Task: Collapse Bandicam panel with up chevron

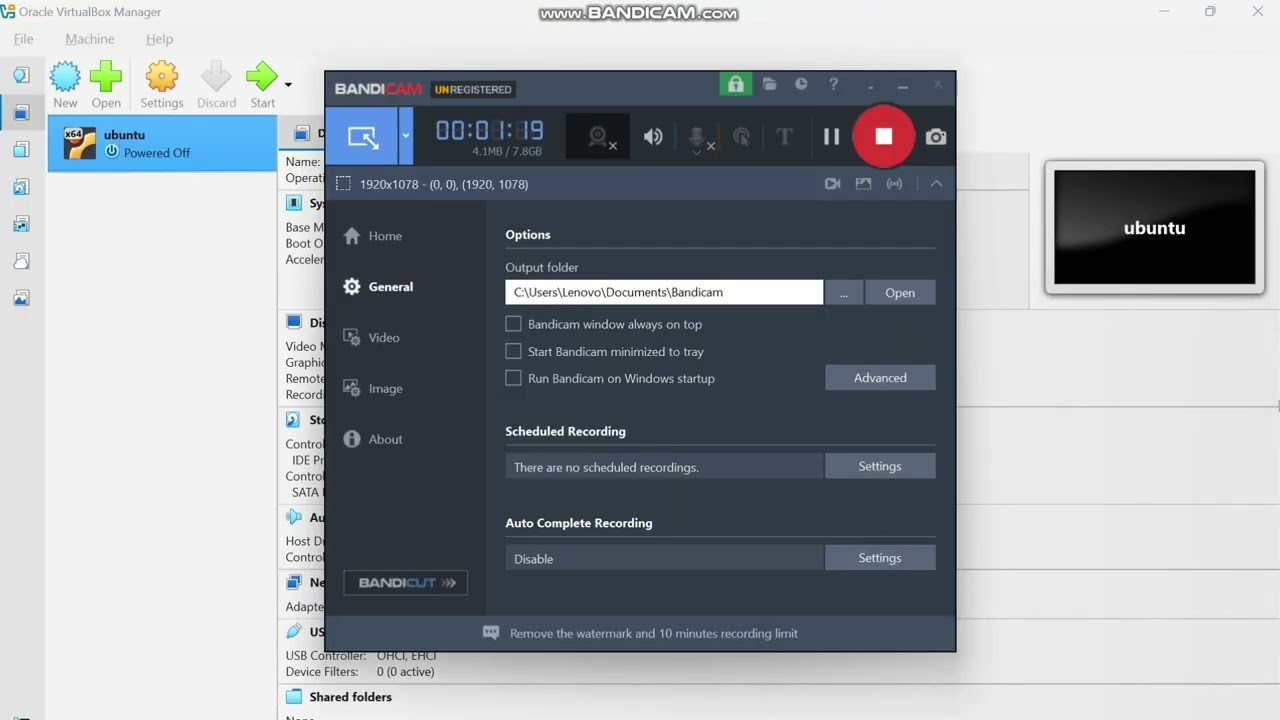Action: [936, 184]
